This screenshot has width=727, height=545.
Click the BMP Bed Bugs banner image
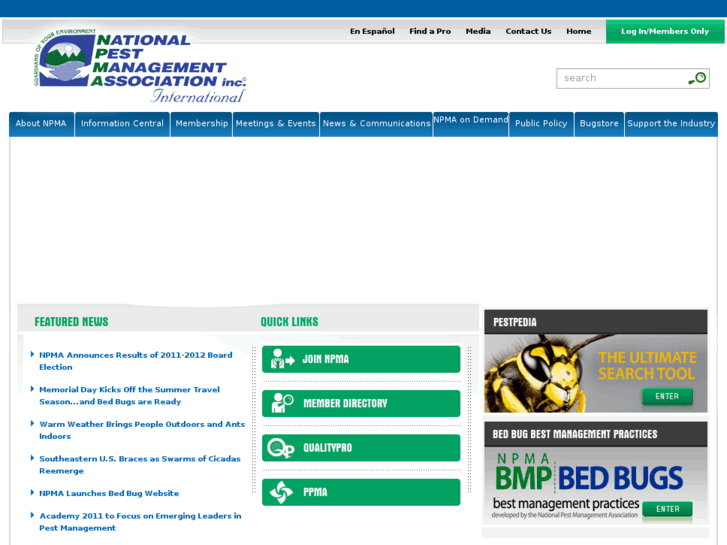point(596,485)
